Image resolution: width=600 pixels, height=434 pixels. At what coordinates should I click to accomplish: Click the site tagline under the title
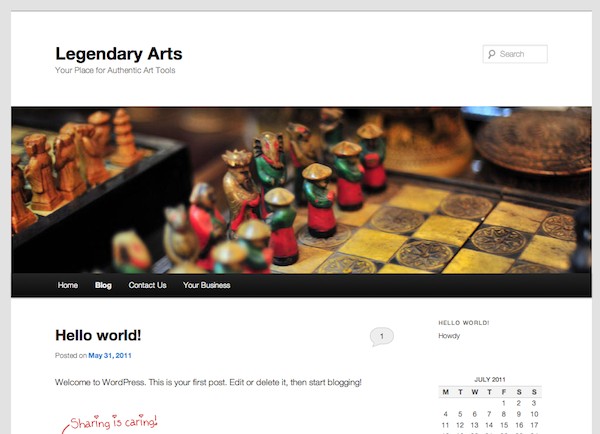pos(115,70)
